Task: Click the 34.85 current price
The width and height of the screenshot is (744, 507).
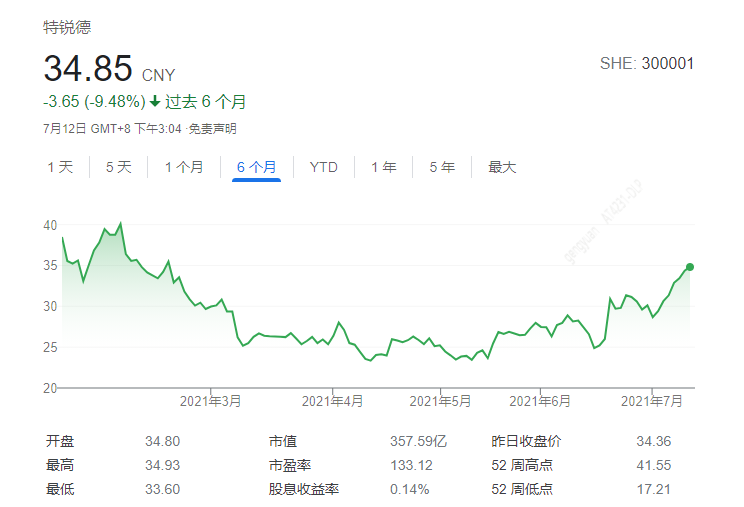Action: (88, 69)
